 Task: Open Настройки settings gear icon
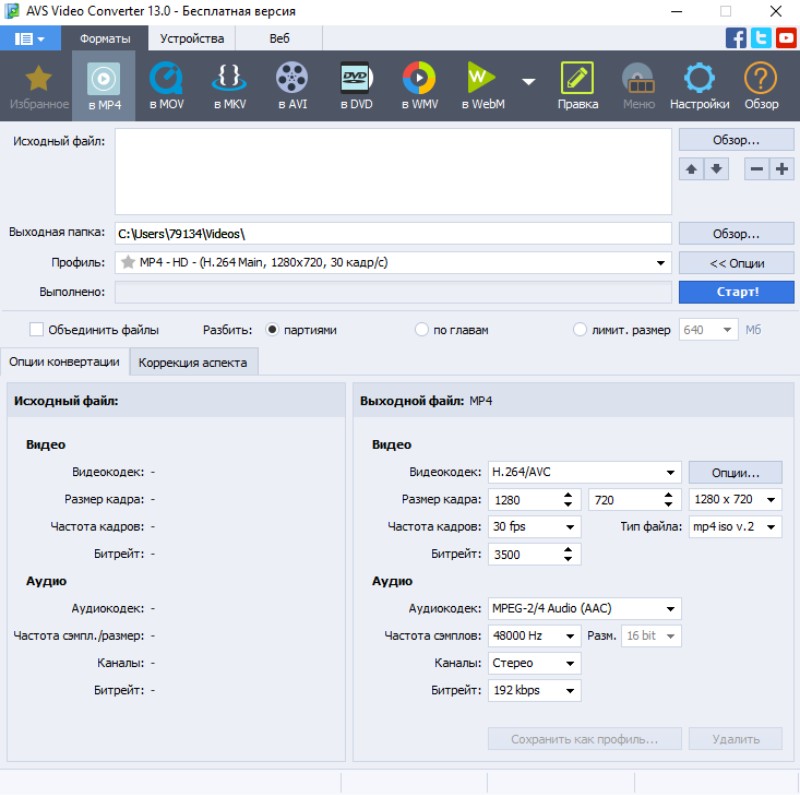[699, 78]
